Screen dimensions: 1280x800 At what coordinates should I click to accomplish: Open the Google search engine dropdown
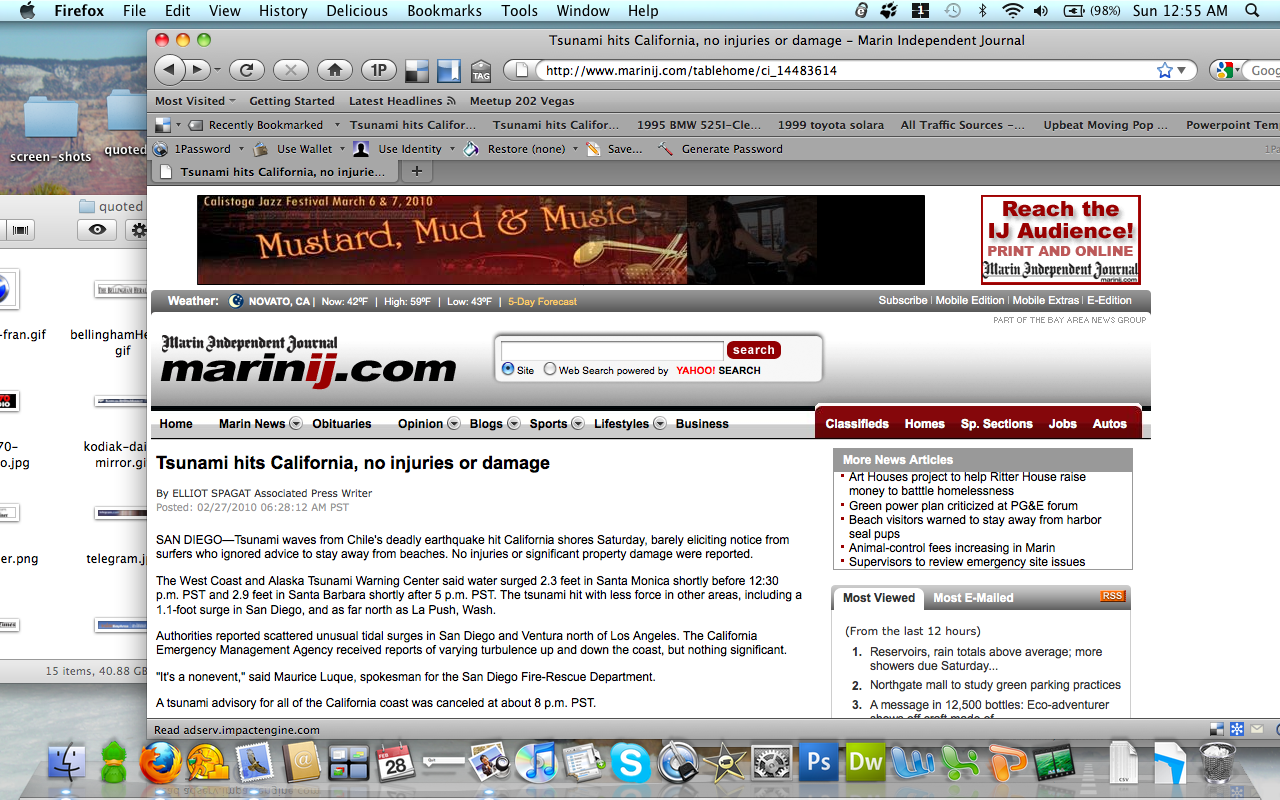point(1227,70)
